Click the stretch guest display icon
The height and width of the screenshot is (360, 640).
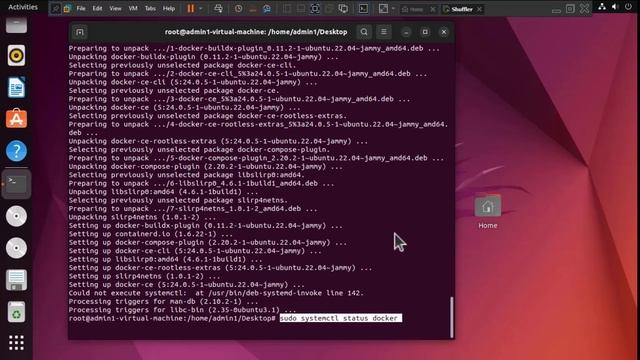(x=383, y=9)
